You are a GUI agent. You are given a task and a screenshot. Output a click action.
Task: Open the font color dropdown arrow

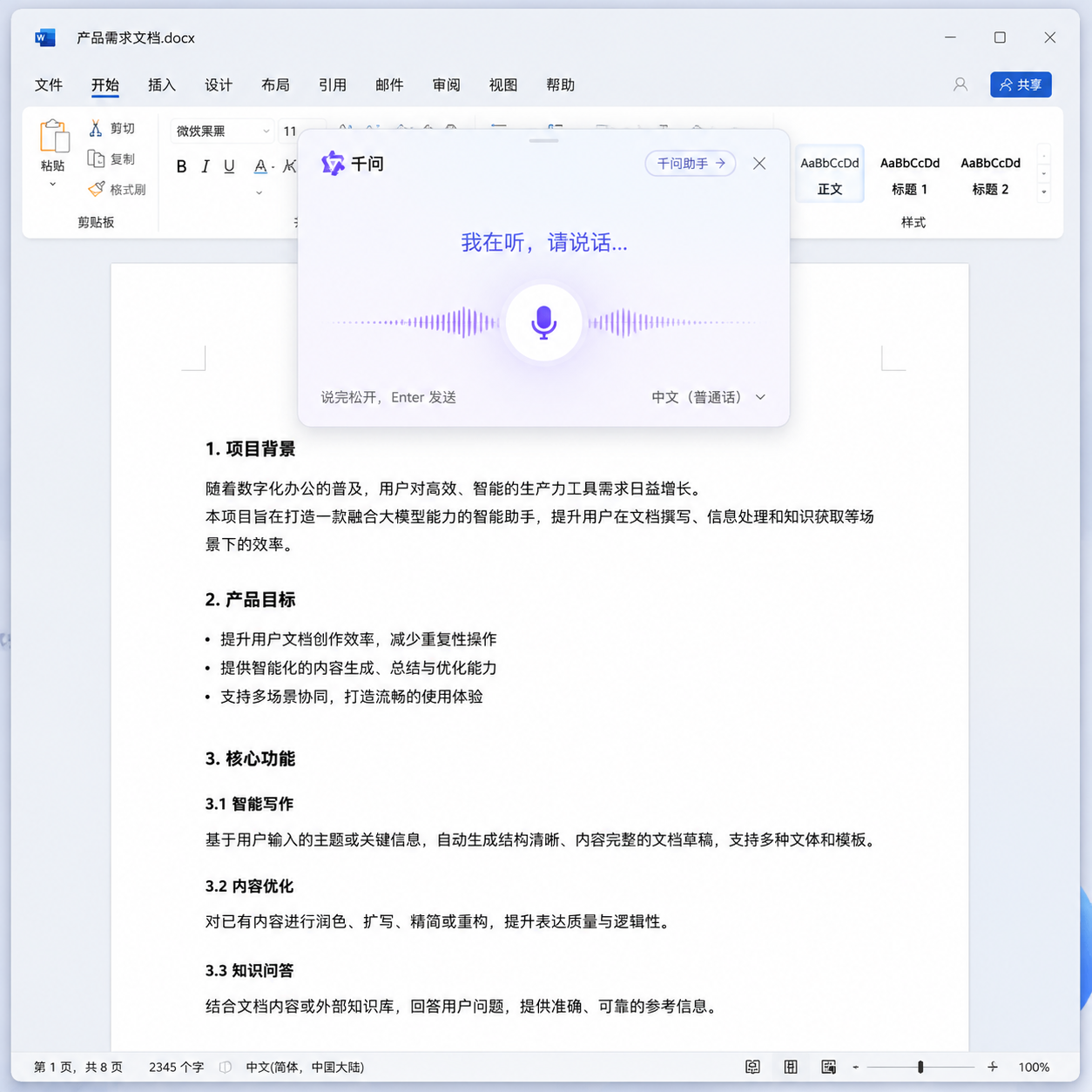tap(273, 166)
